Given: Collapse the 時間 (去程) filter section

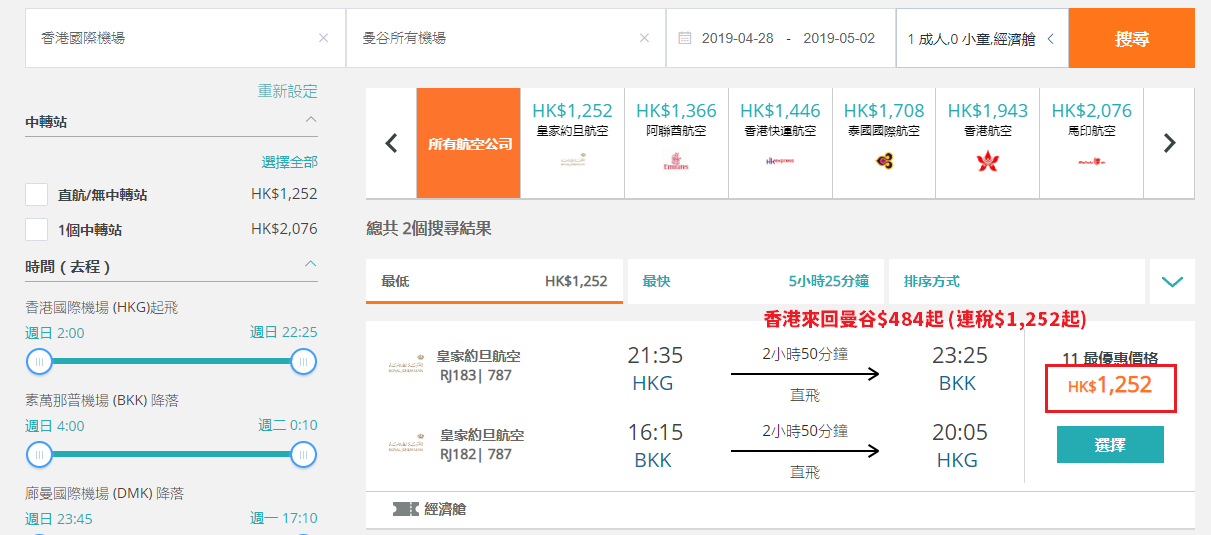Looking at the screenshot, I should pos(311,266).
